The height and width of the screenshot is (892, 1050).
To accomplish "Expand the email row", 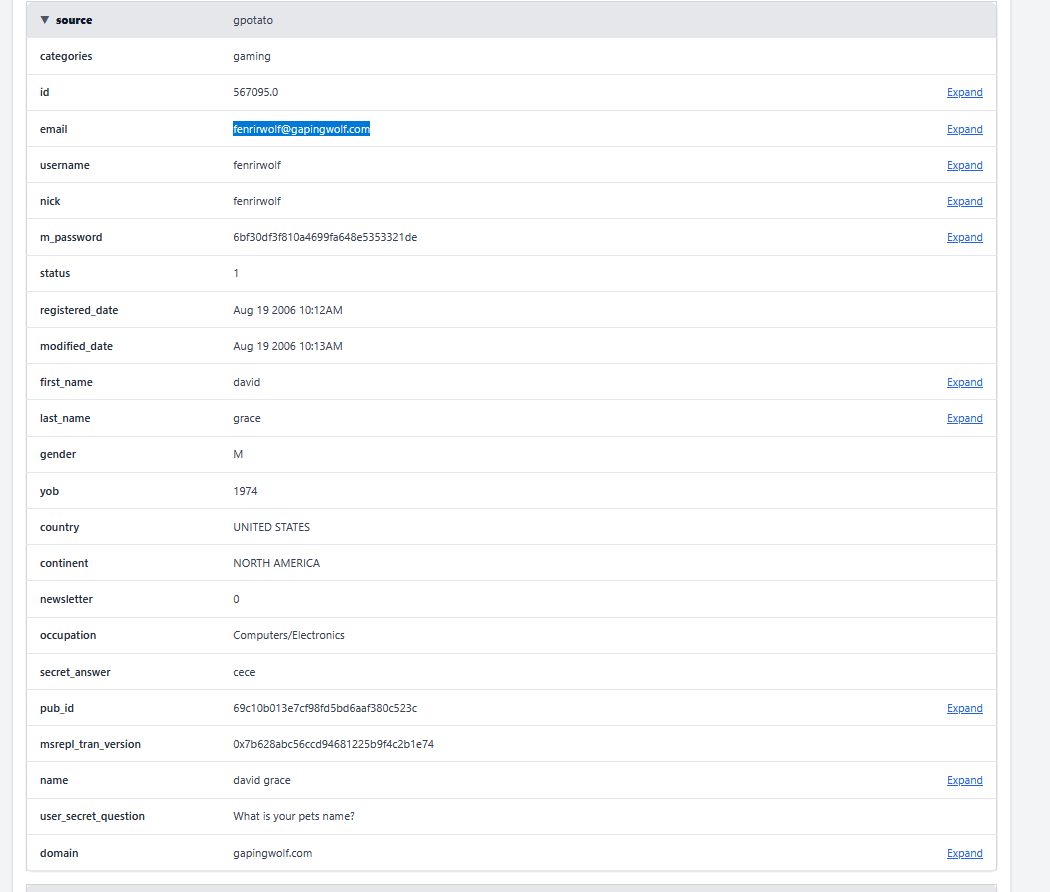I will pyautogui.click(x=964, y=129).
